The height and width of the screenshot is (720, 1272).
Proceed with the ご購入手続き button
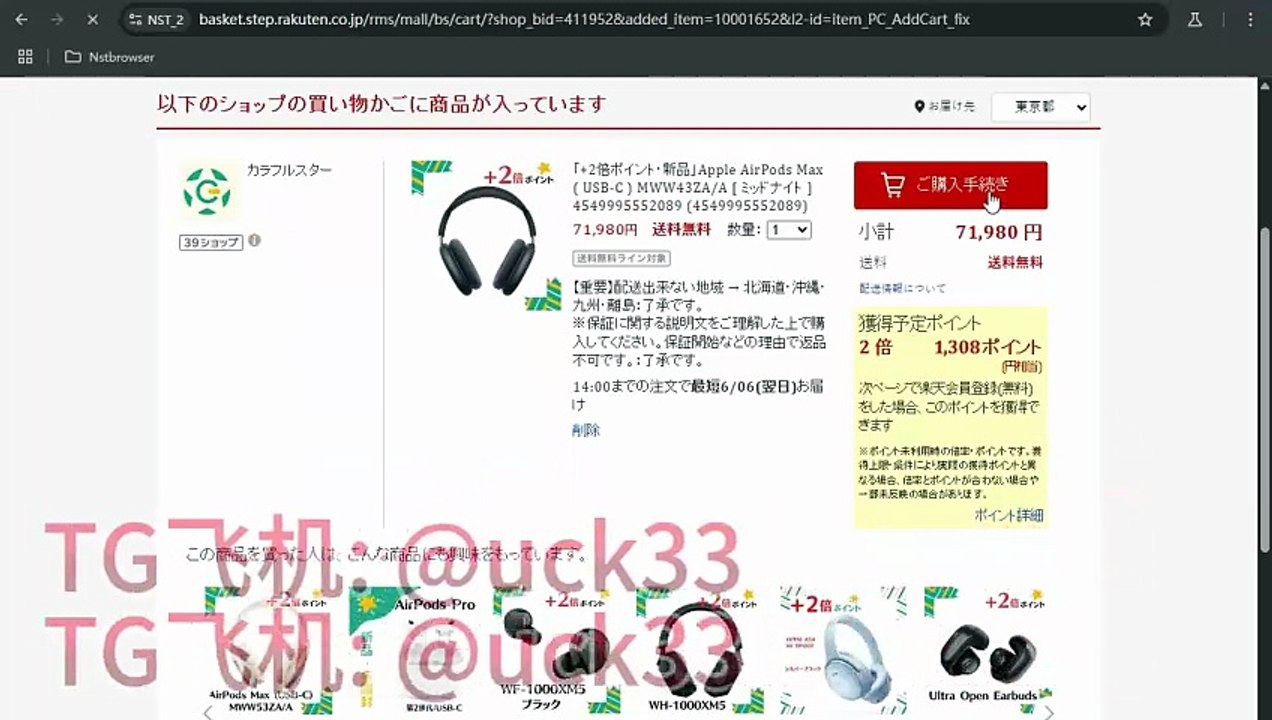[x=950, y=185]
